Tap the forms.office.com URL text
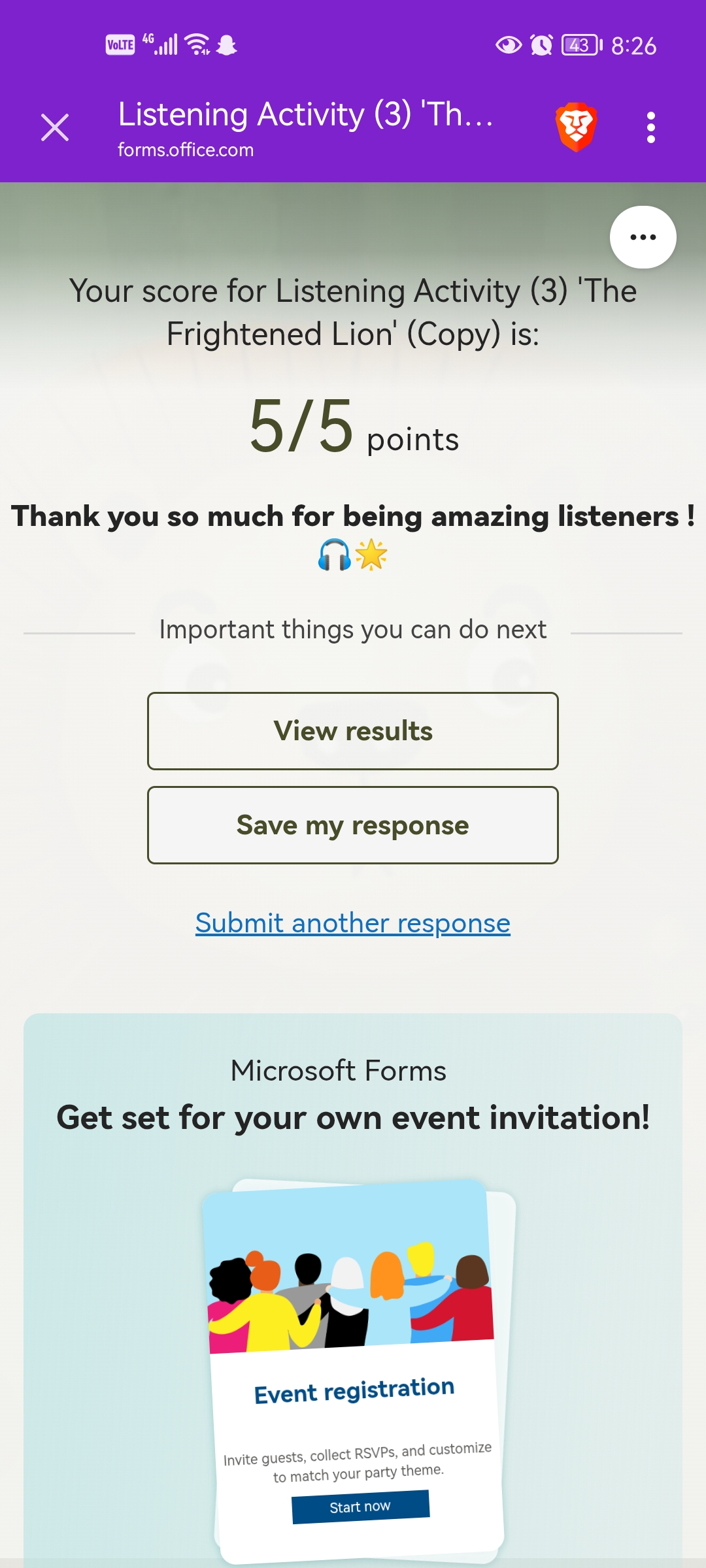This screenshot has height=1568, width=706. [x=186, y=150]
